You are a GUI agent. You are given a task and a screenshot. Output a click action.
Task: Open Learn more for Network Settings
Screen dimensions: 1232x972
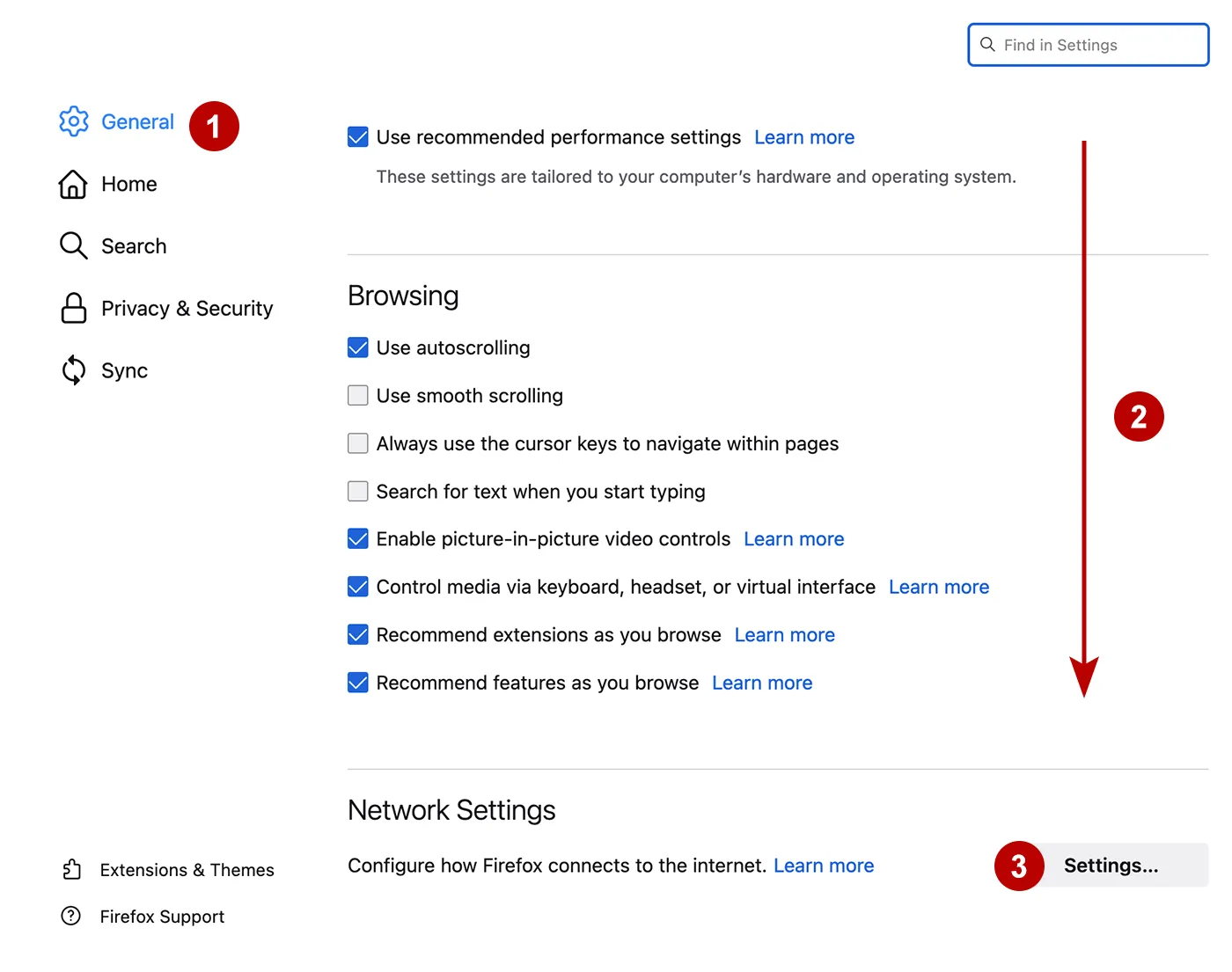823,865
